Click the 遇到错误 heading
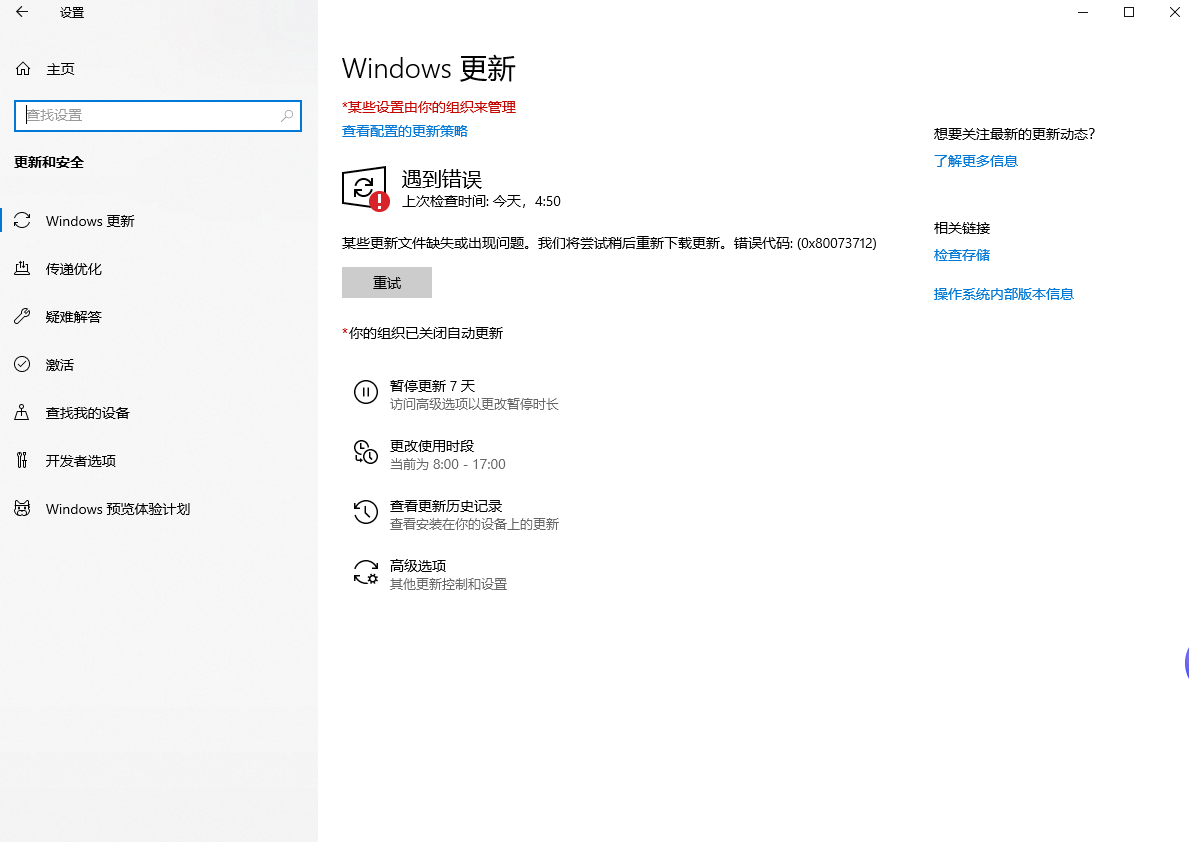This screenshot has width=1189, height=842. (441, 179)
